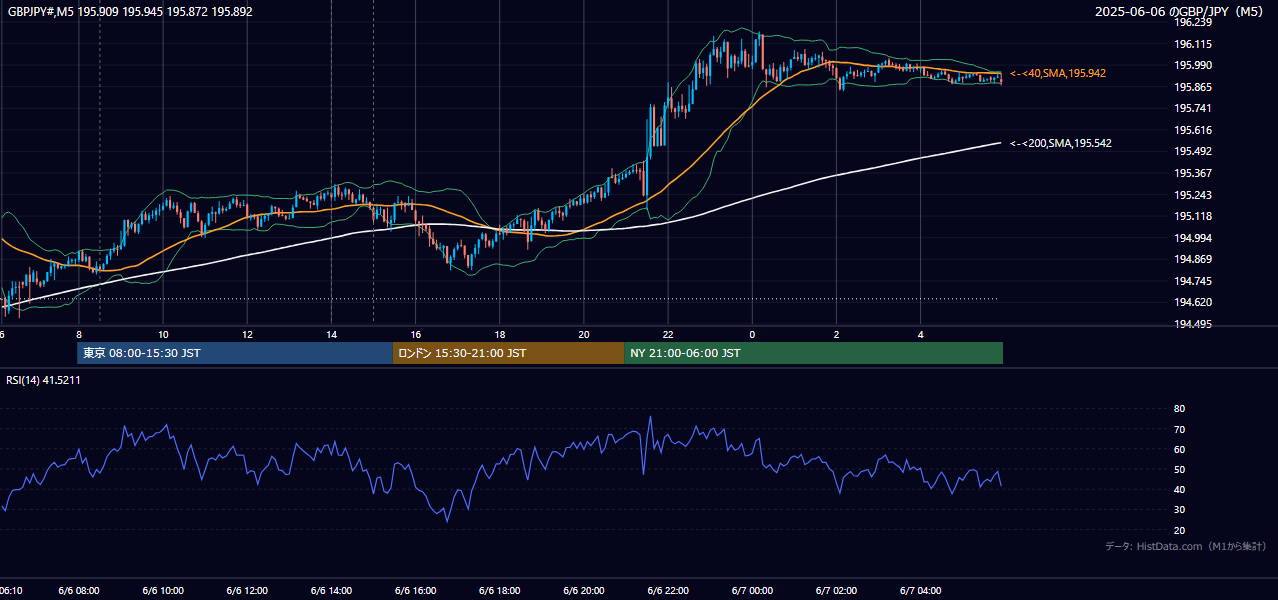Click the price axis value 194.994

pos(1193,239)
